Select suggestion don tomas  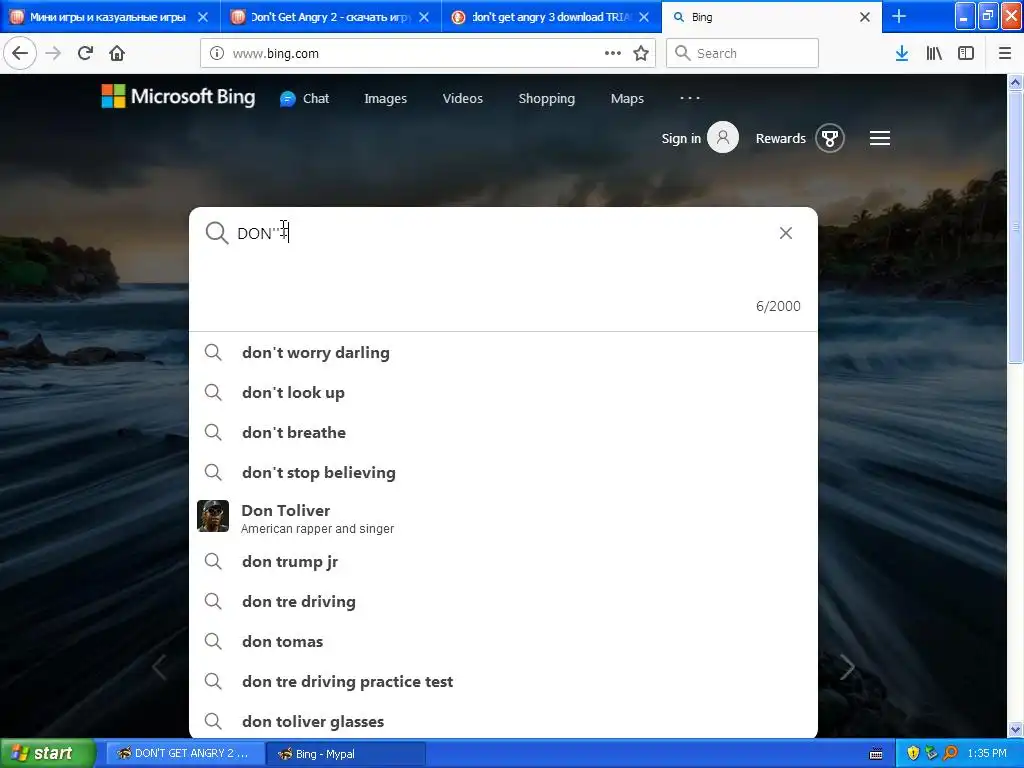pos(503,641)
